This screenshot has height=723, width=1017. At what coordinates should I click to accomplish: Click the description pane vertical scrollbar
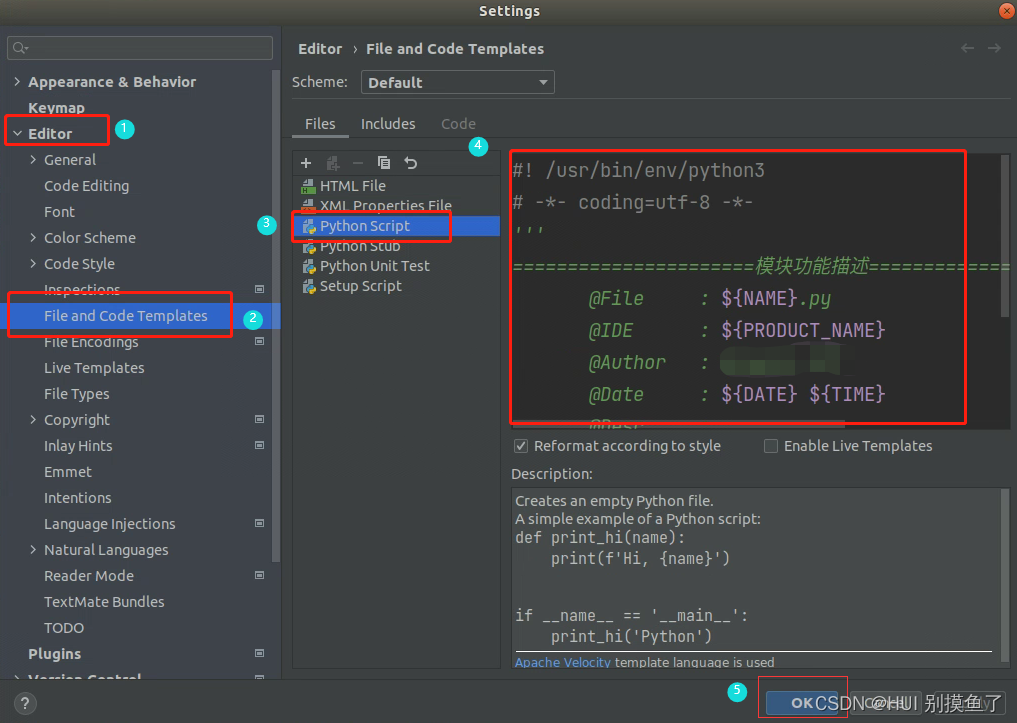click(1005, 576)
